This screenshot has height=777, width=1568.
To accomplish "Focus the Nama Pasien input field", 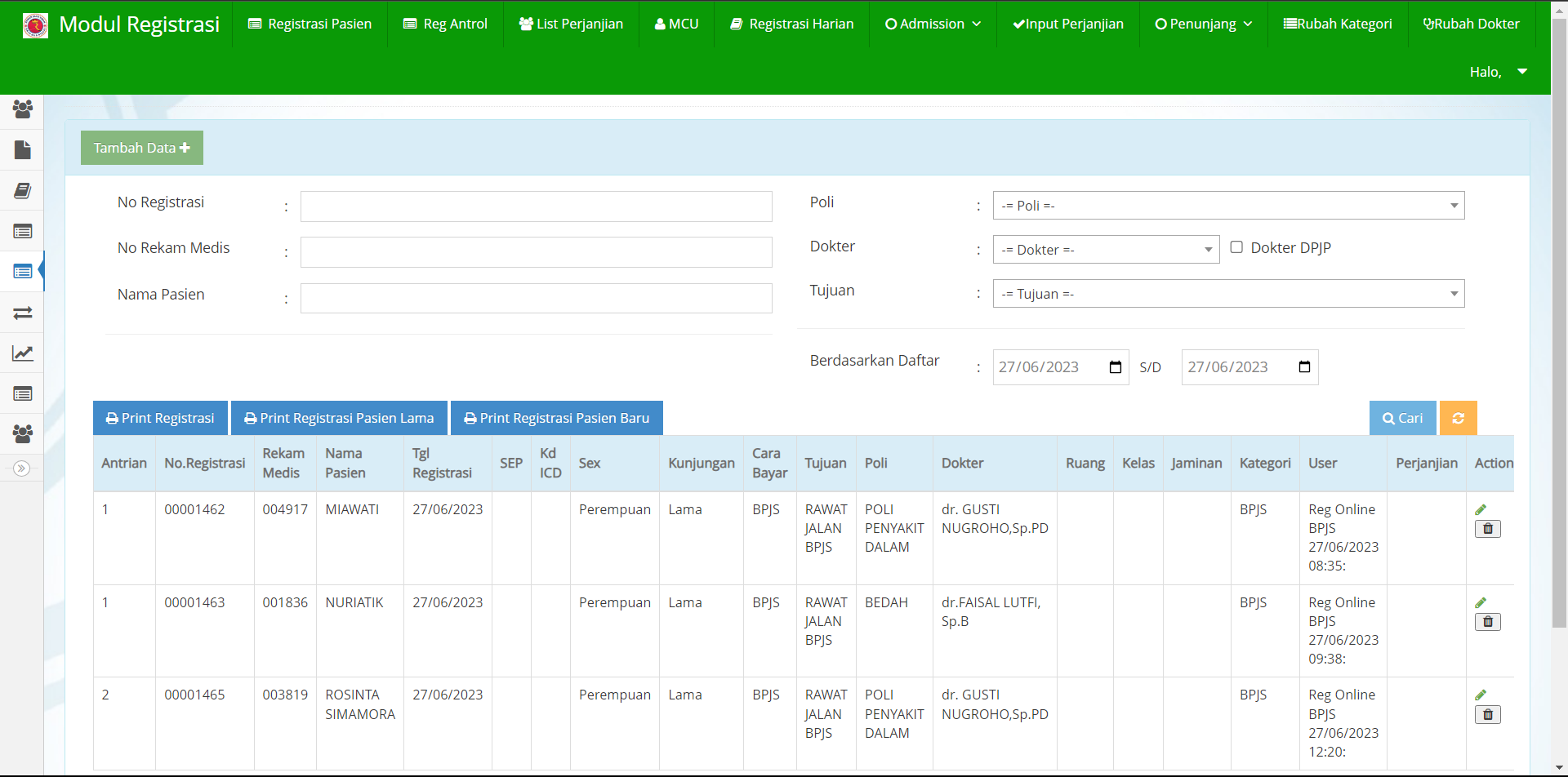I will [536, 298].
